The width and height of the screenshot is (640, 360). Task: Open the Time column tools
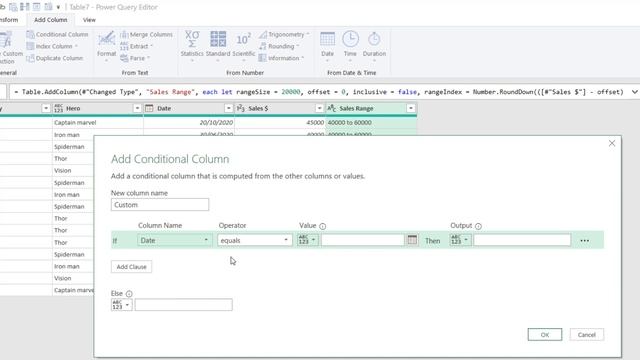(x=350, y=46)
